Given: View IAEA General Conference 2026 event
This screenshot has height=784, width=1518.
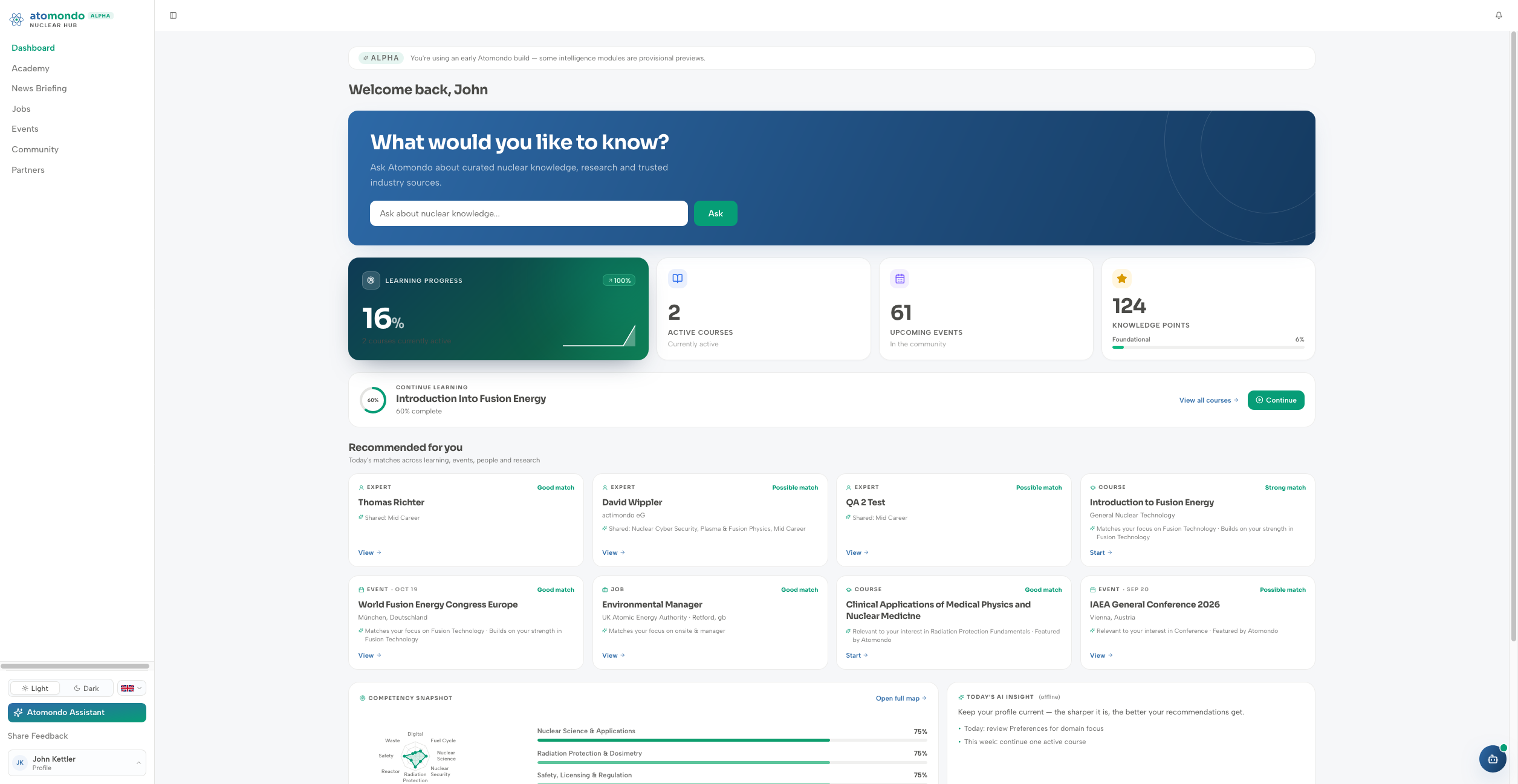Looking at the screenshot, I should [1101, 655].
